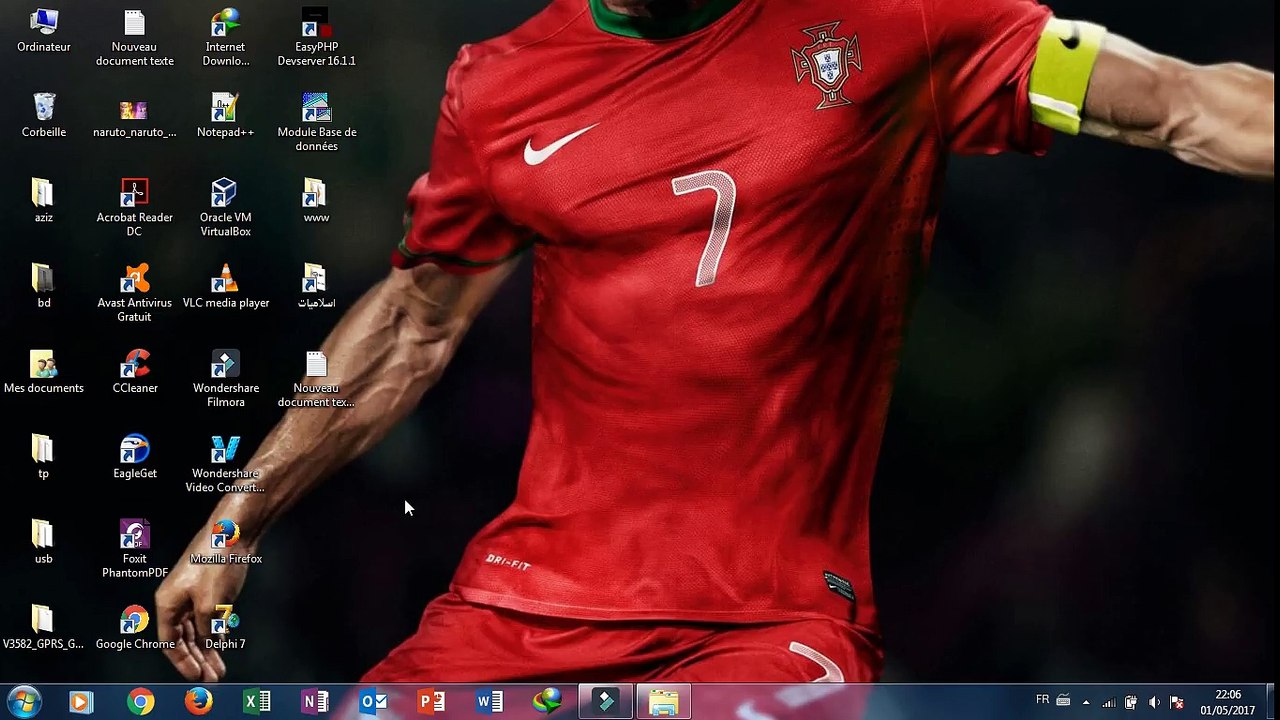This screenshot has height=720, width=1280.
Task: Select the Mes documents icon
Action: pyautogui.click(x=44, y=372)
